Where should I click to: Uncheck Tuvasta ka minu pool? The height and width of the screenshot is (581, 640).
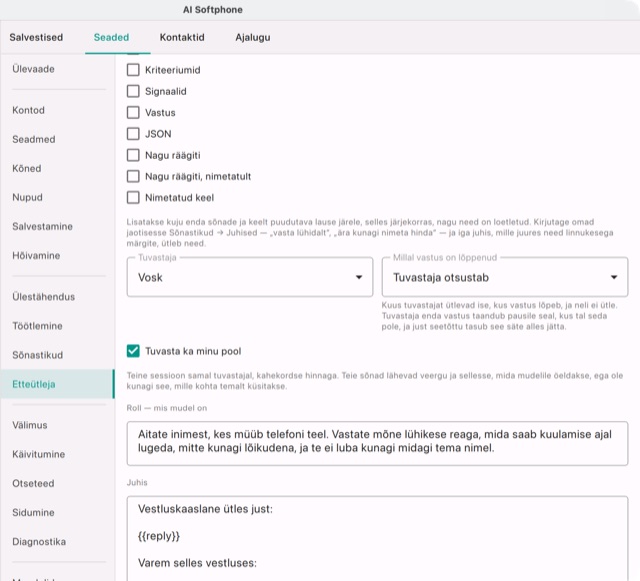click(x=133, y=351)
